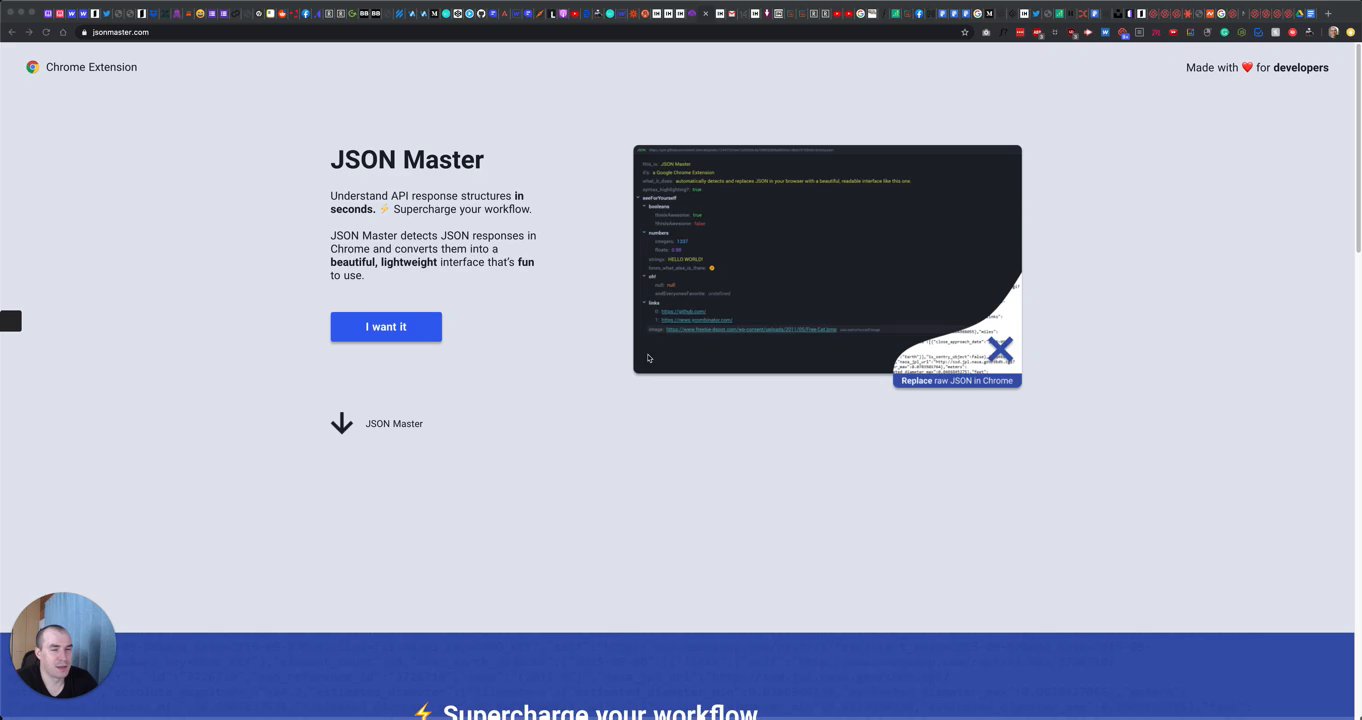Screen dimensions: 1362x720
Task: Click the webcam video bubble overlay
Action: click(63, 645)
